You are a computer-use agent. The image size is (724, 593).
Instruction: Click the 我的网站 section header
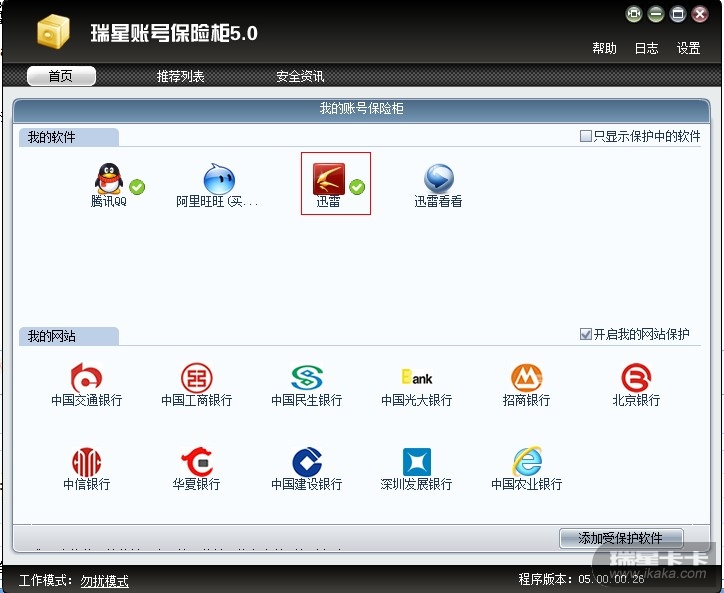pyautogui.click(x=68, y=336)
